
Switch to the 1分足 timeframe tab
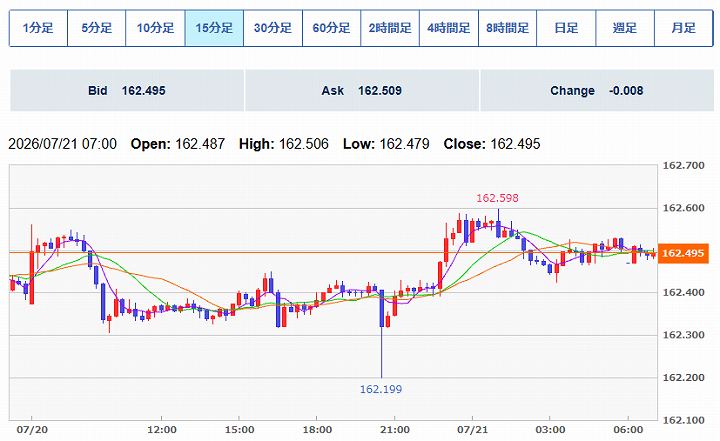pos(38,28)
